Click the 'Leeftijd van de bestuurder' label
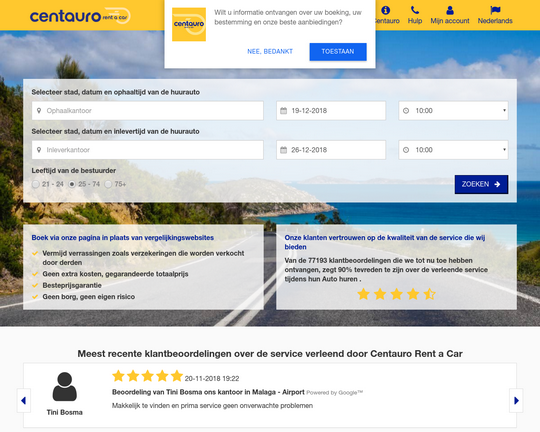 coord(74,171)
